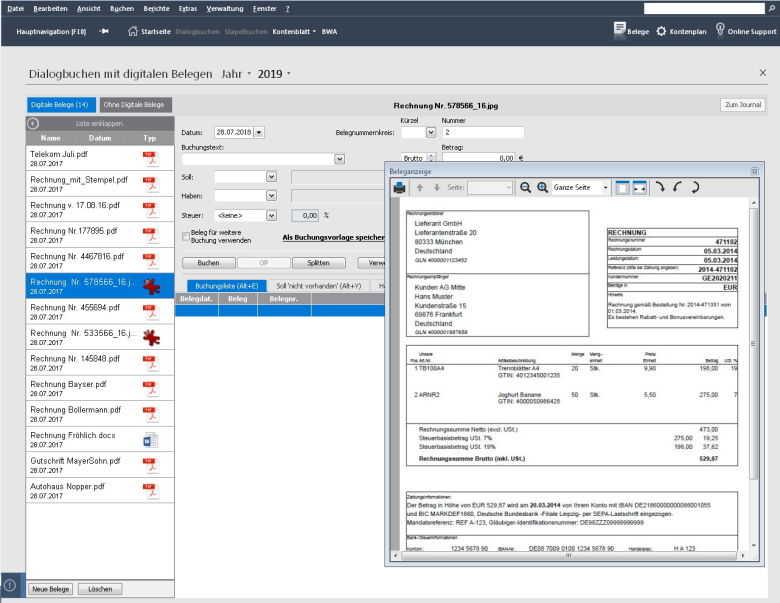Open Online Support
780x603 pixels.
click(x=745, y=31)
